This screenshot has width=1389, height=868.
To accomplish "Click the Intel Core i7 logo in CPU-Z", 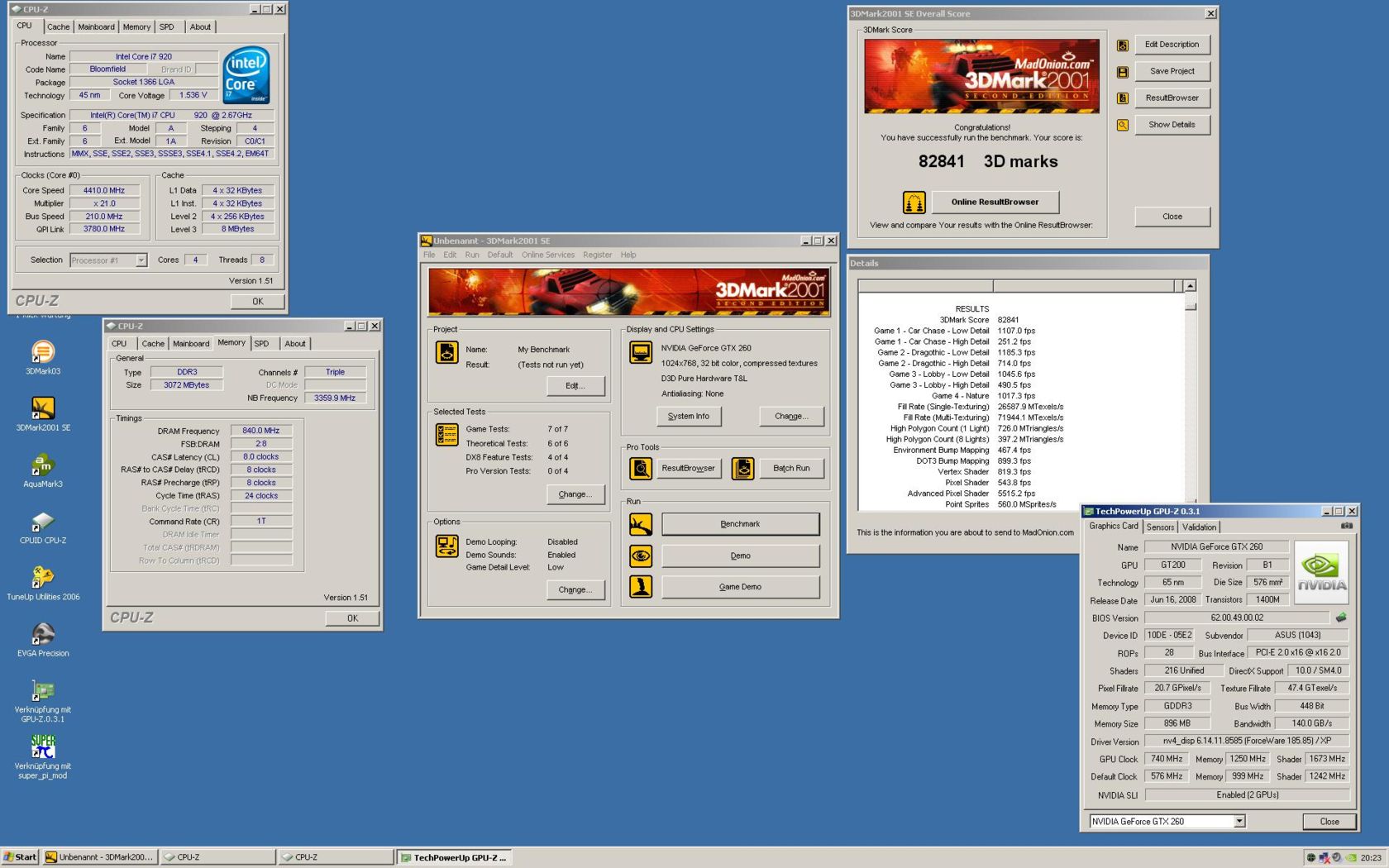I will click(246, 75).
